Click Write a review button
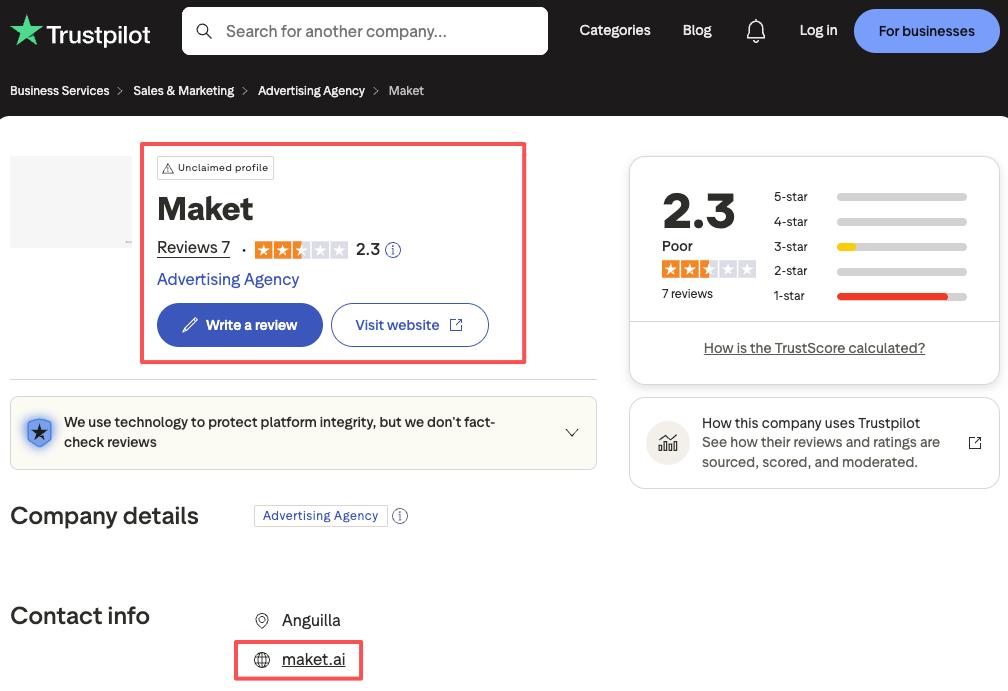Screen dimensions: 1008x691 tap(240, 325)
